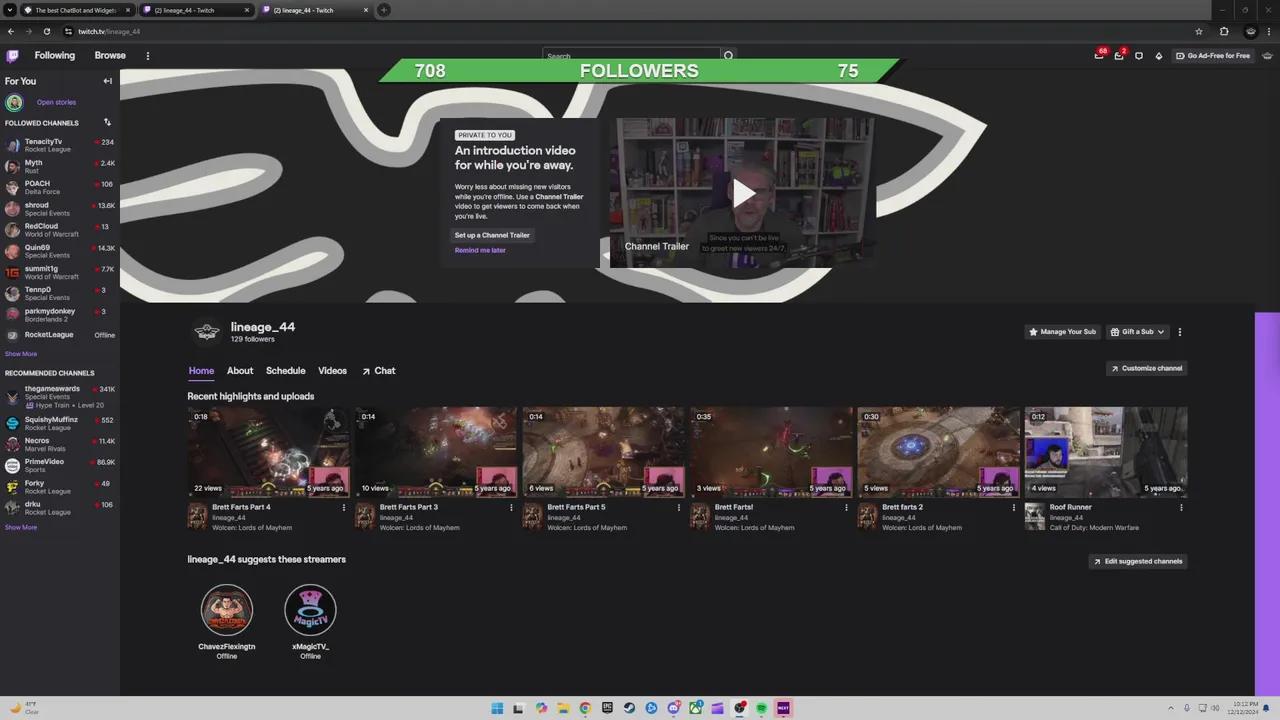The height and width of the screenshot is (720, 1280).
Task: Open the Chat pop-out tab
Action: [x=378, y=371]
